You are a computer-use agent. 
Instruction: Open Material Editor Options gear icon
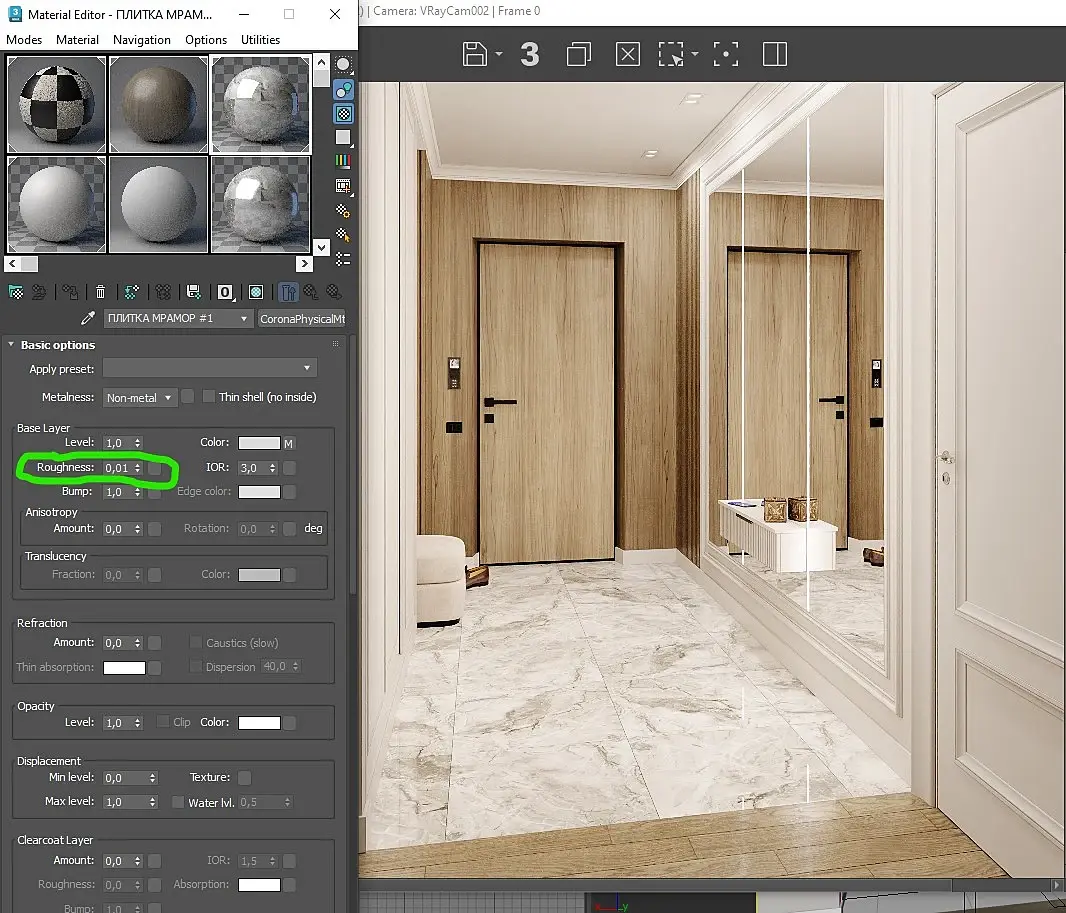point(343,211)
